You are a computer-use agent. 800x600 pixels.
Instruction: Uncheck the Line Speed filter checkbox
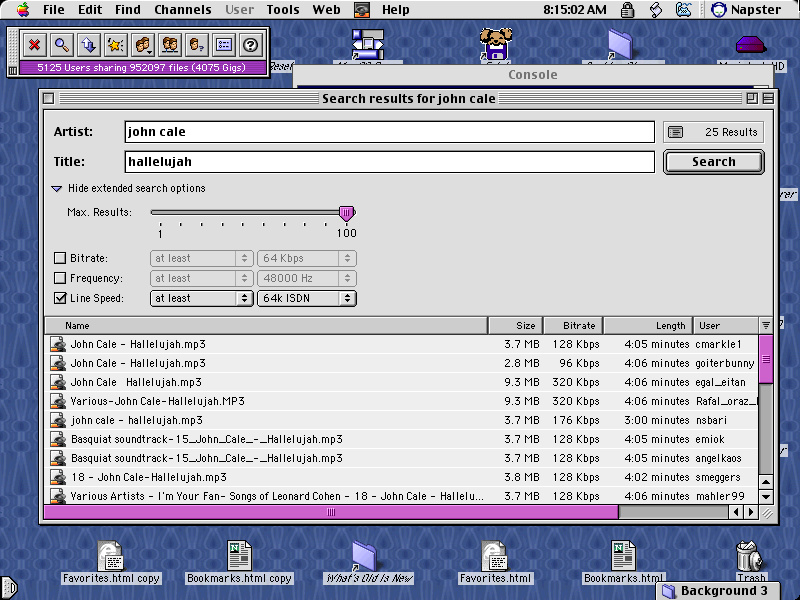point(60,298)
